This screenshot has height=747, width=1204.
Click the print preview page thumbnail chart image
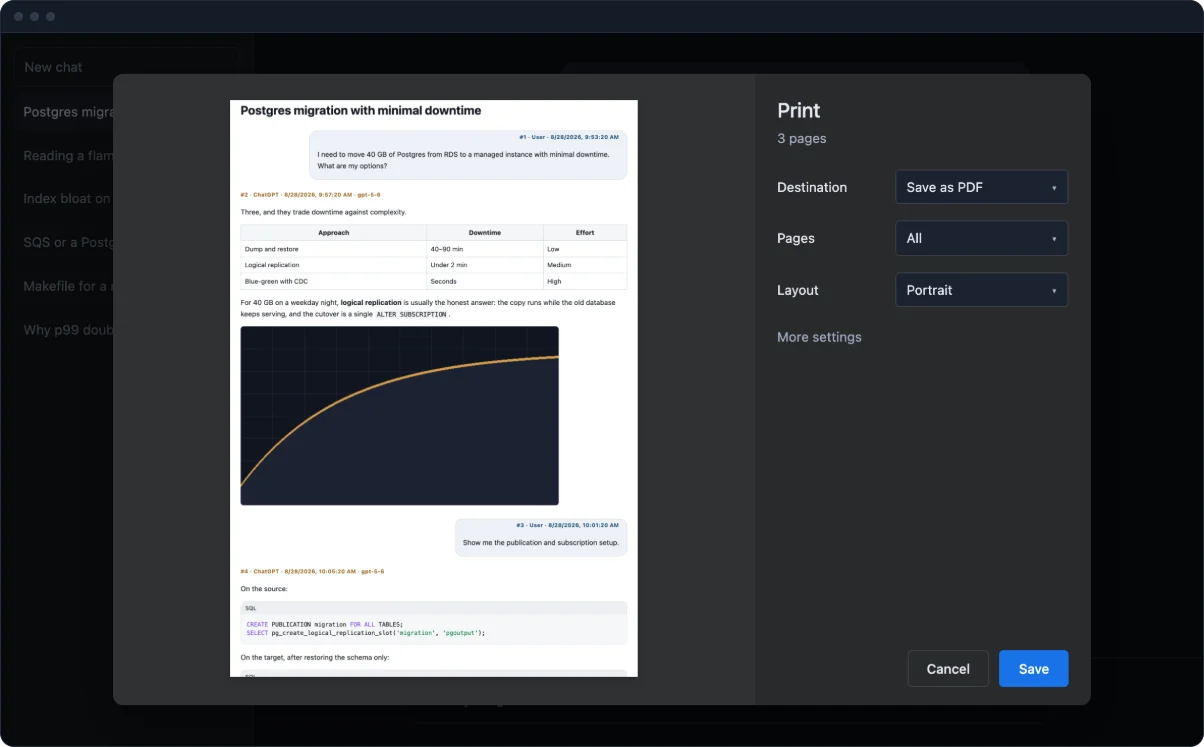[399, 415]
